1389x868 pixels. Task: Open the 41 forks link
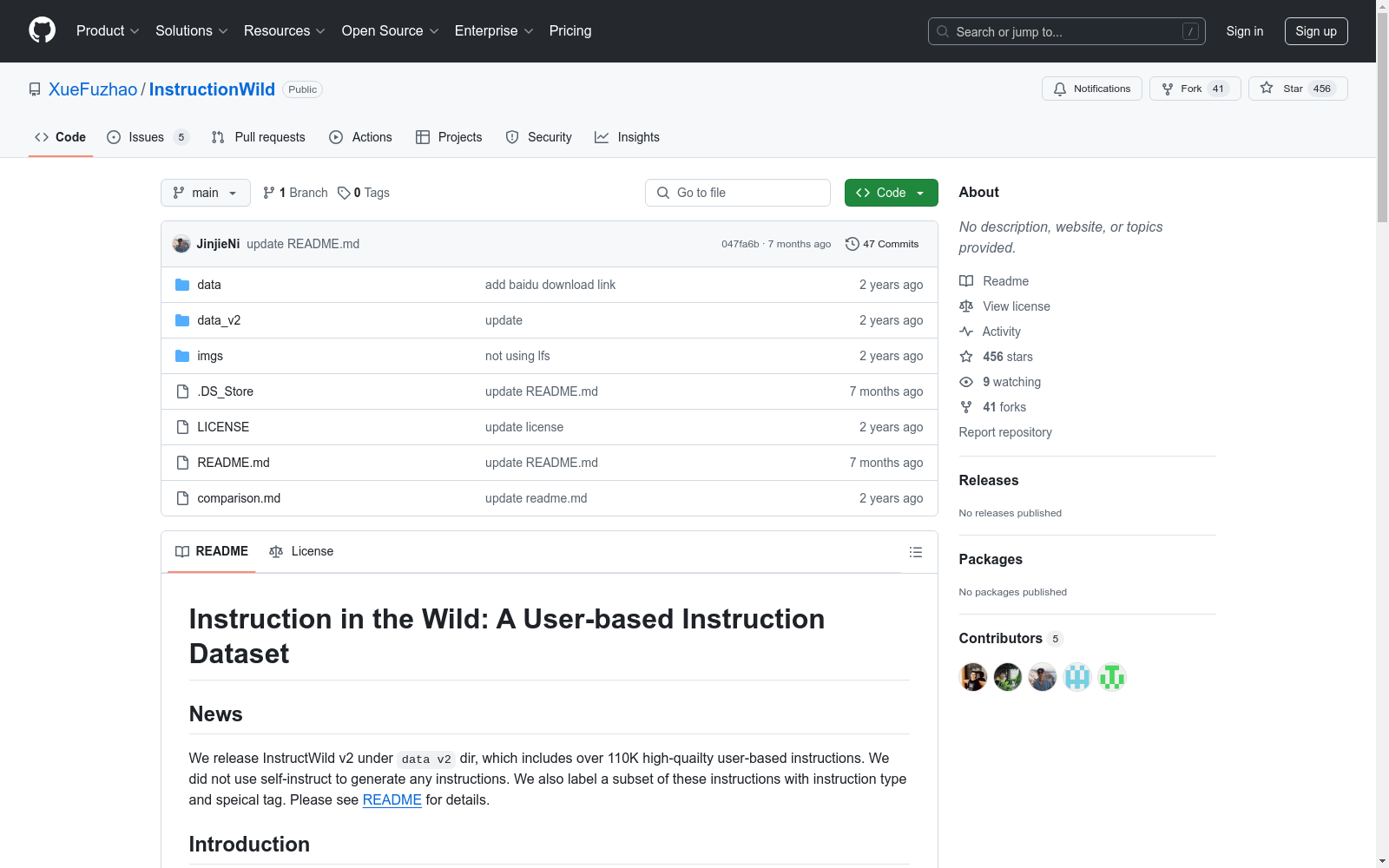[993, 407]
